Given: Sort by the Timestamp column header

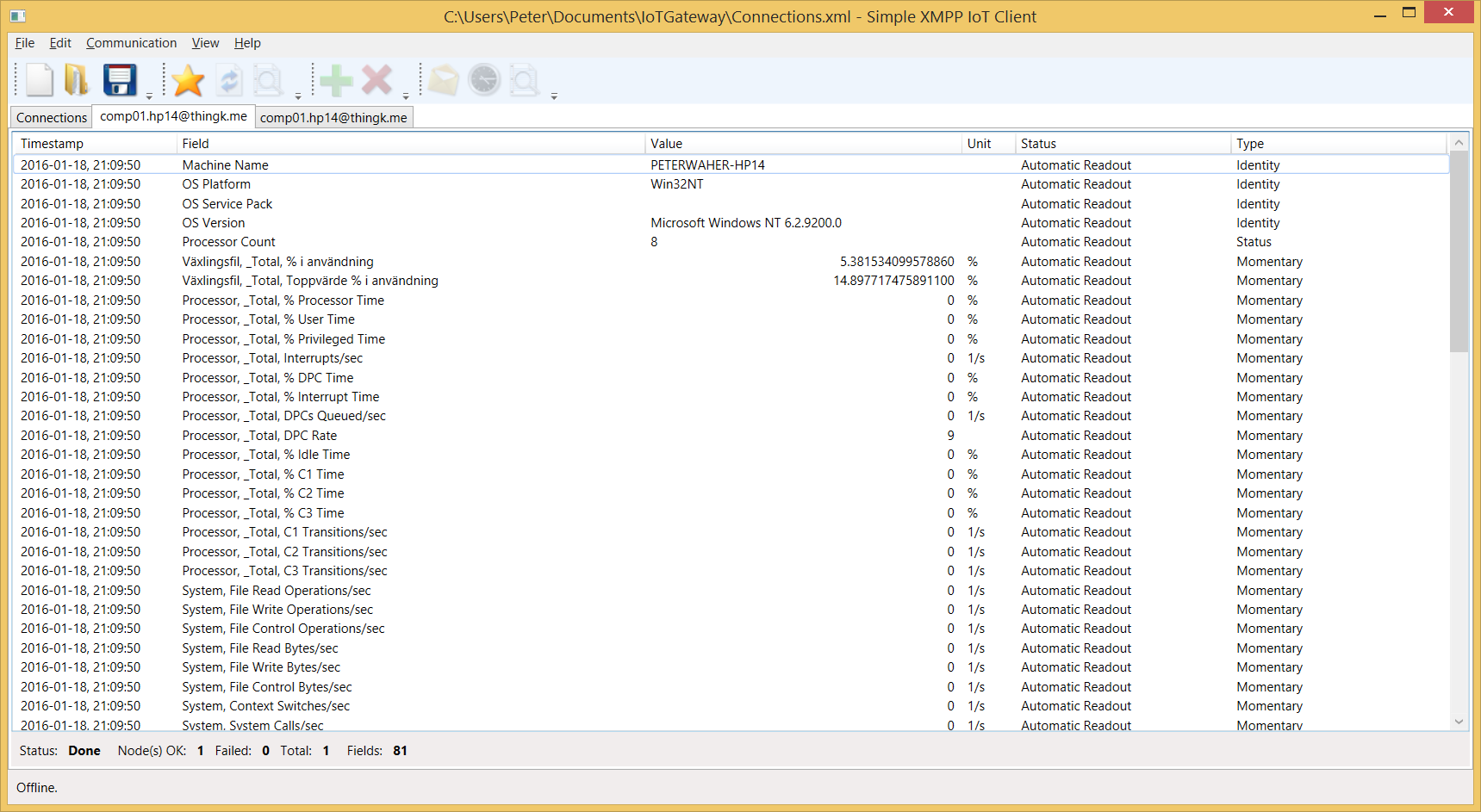Looking at the screenshot, I should [95, 144].
